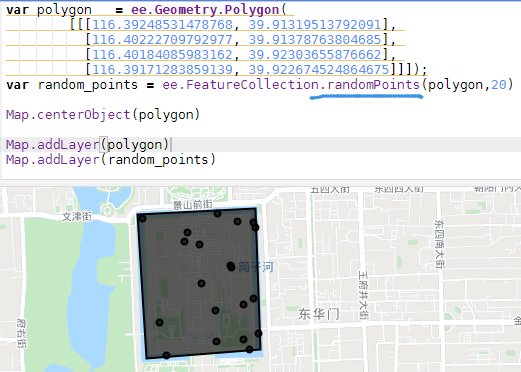Select the coordinate 116.39248531478768
521x372 pixels.
(162, 25)
